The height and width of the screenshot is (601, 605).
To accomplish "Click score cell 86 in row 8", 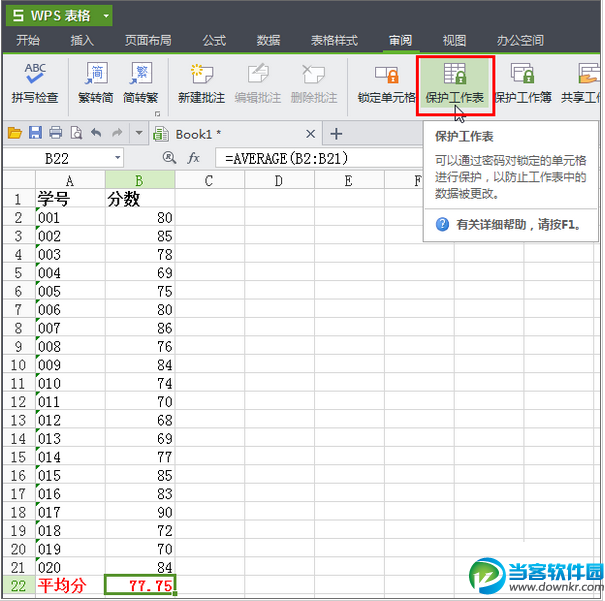I will [140, 328].
